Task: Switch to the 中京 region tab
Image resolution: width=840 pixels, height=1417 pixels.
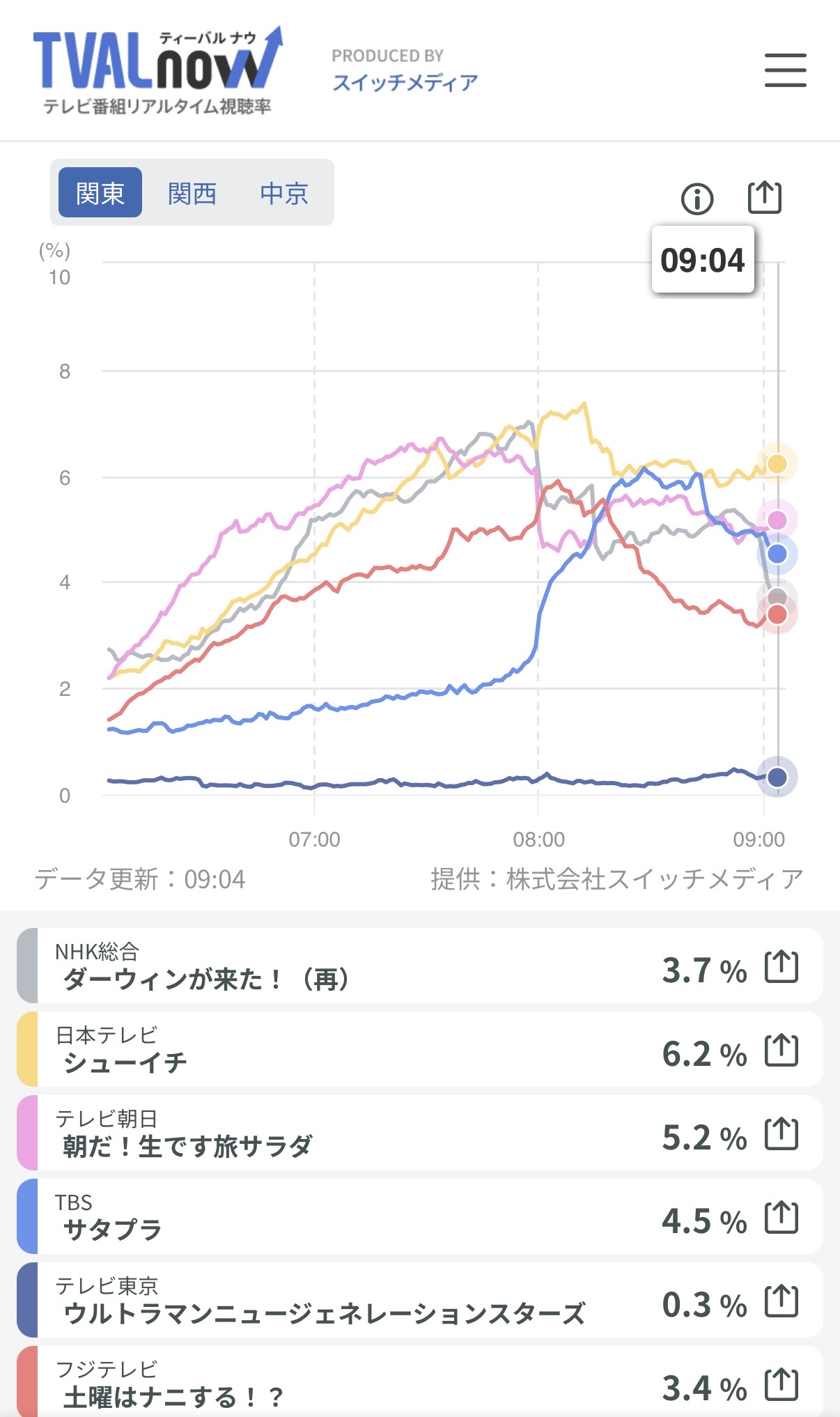Action: click(x=284, y=193)
